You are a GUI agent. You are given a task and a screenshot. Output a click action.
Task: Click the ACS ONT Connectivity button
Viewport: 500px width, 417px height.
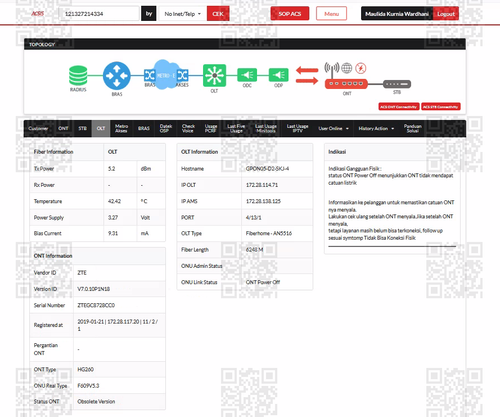click(399, 107)
